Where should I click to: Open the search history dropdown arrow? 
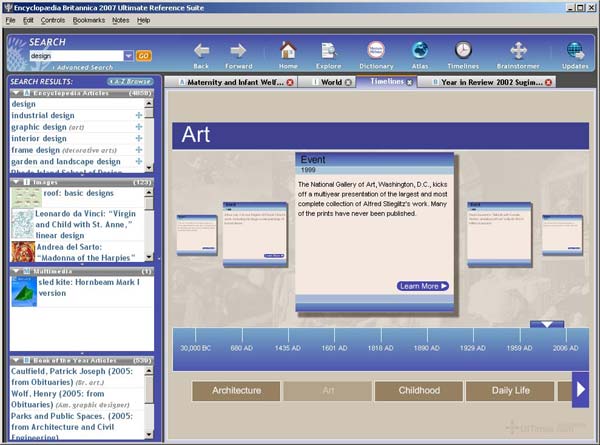(x=129, y=56)
